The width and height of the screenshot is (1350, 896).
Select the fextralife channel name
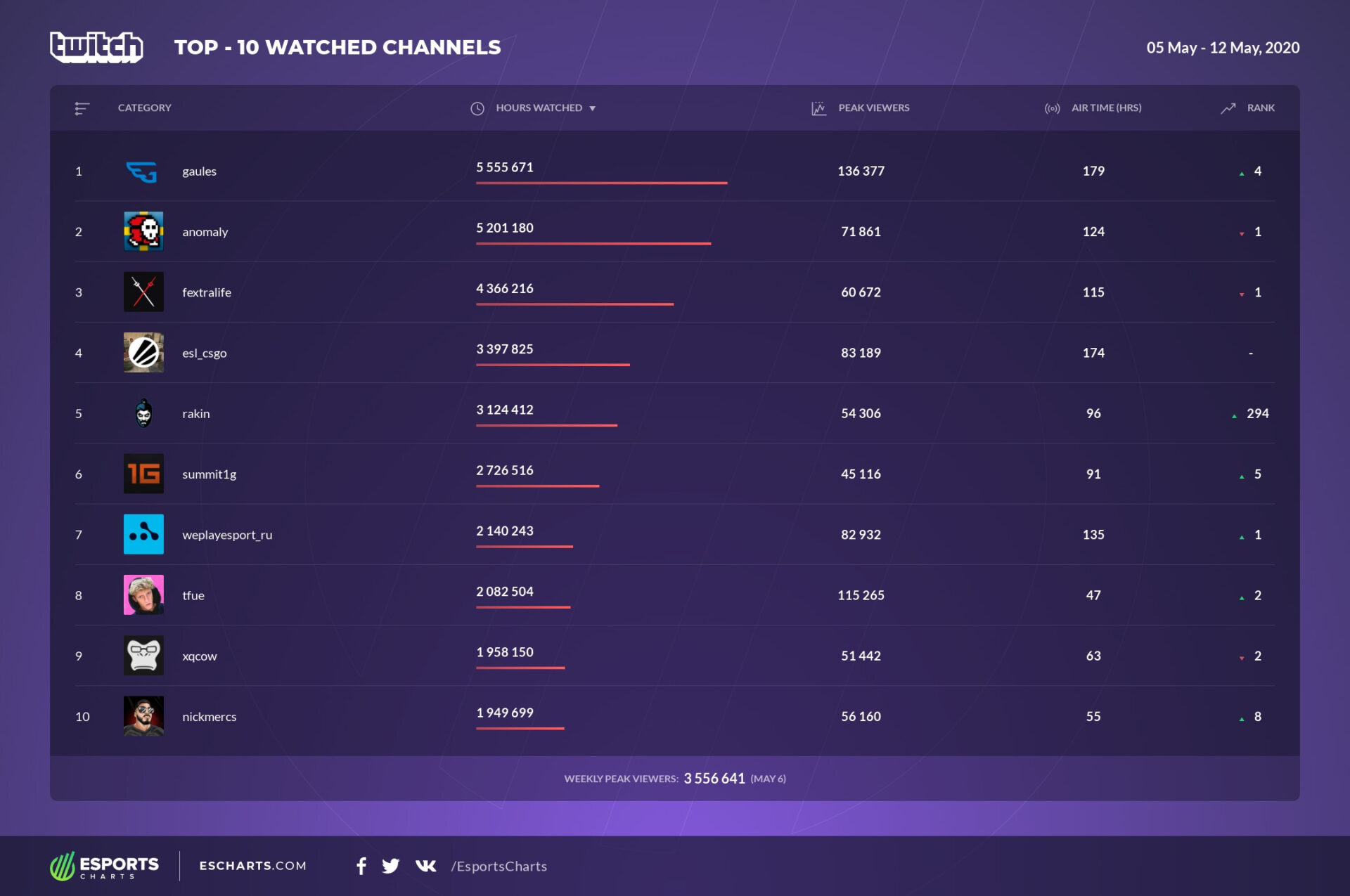(x=207, y=292)
